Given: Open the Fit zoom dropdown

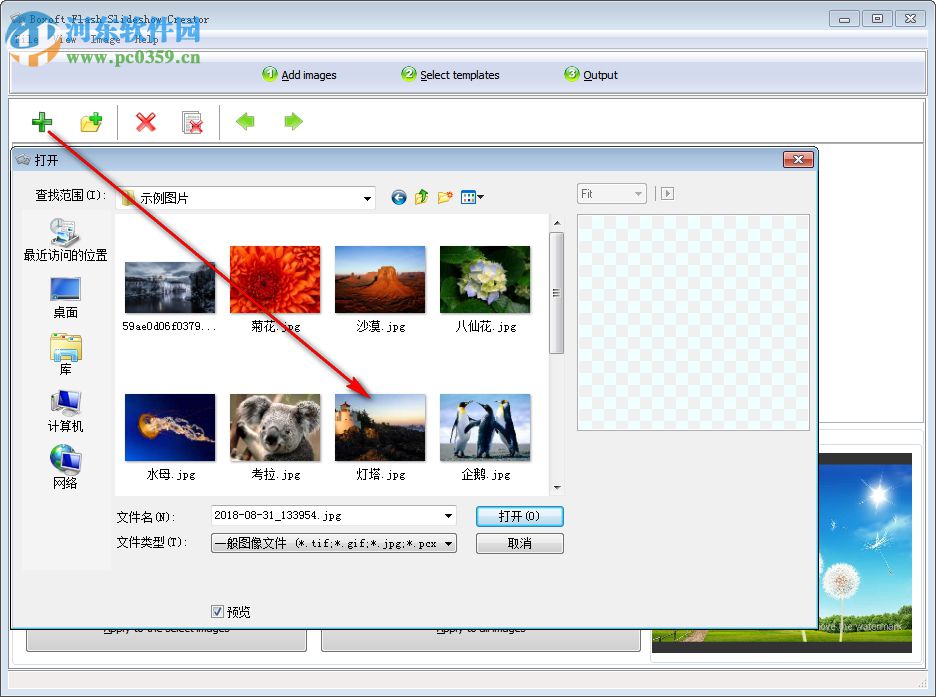Looking at the screenshot, I should pyautogui.click(x=636, y=193).
